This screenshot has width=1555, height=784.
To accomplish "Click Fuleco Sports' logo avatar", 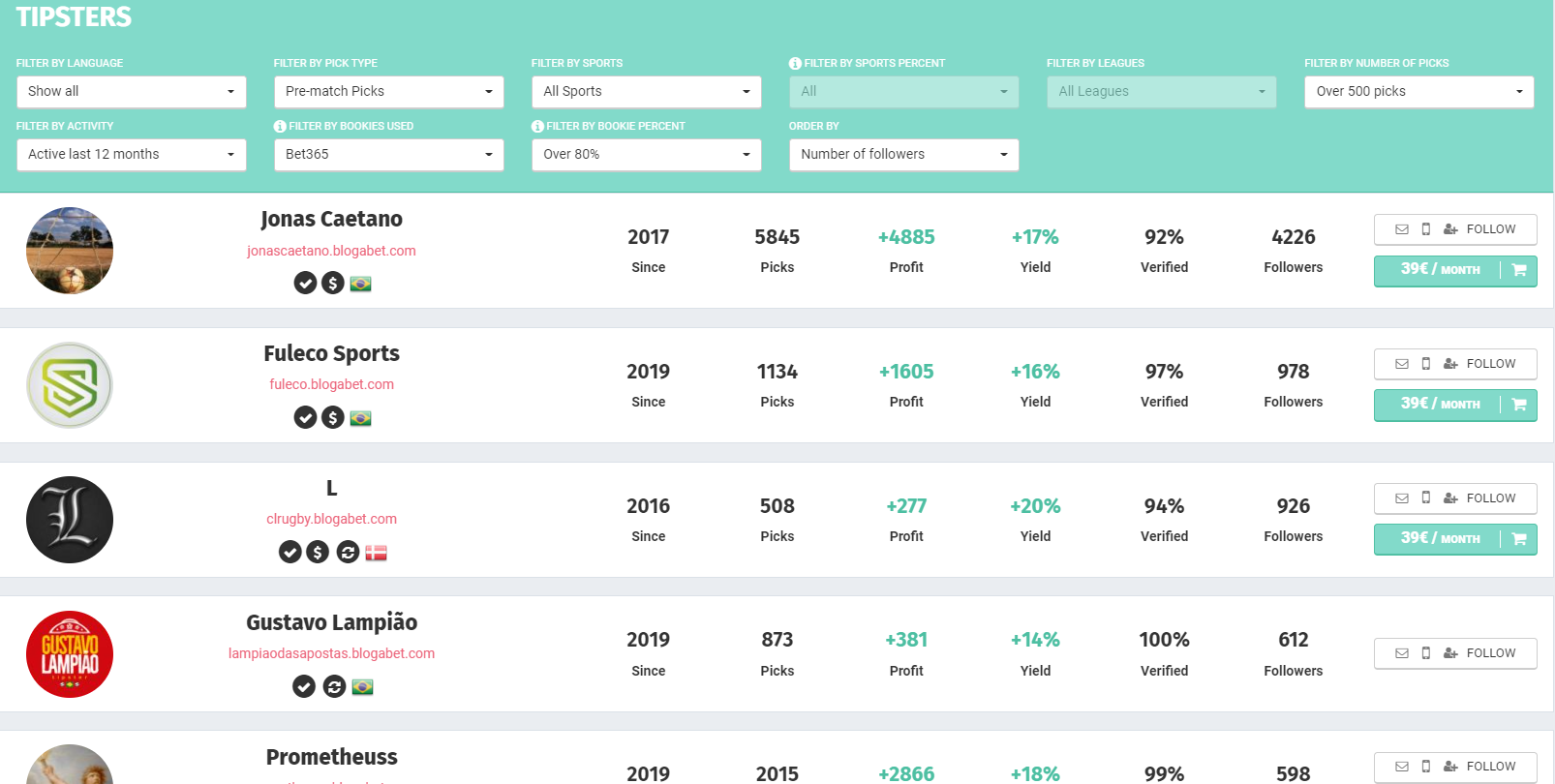I will 70,385.
